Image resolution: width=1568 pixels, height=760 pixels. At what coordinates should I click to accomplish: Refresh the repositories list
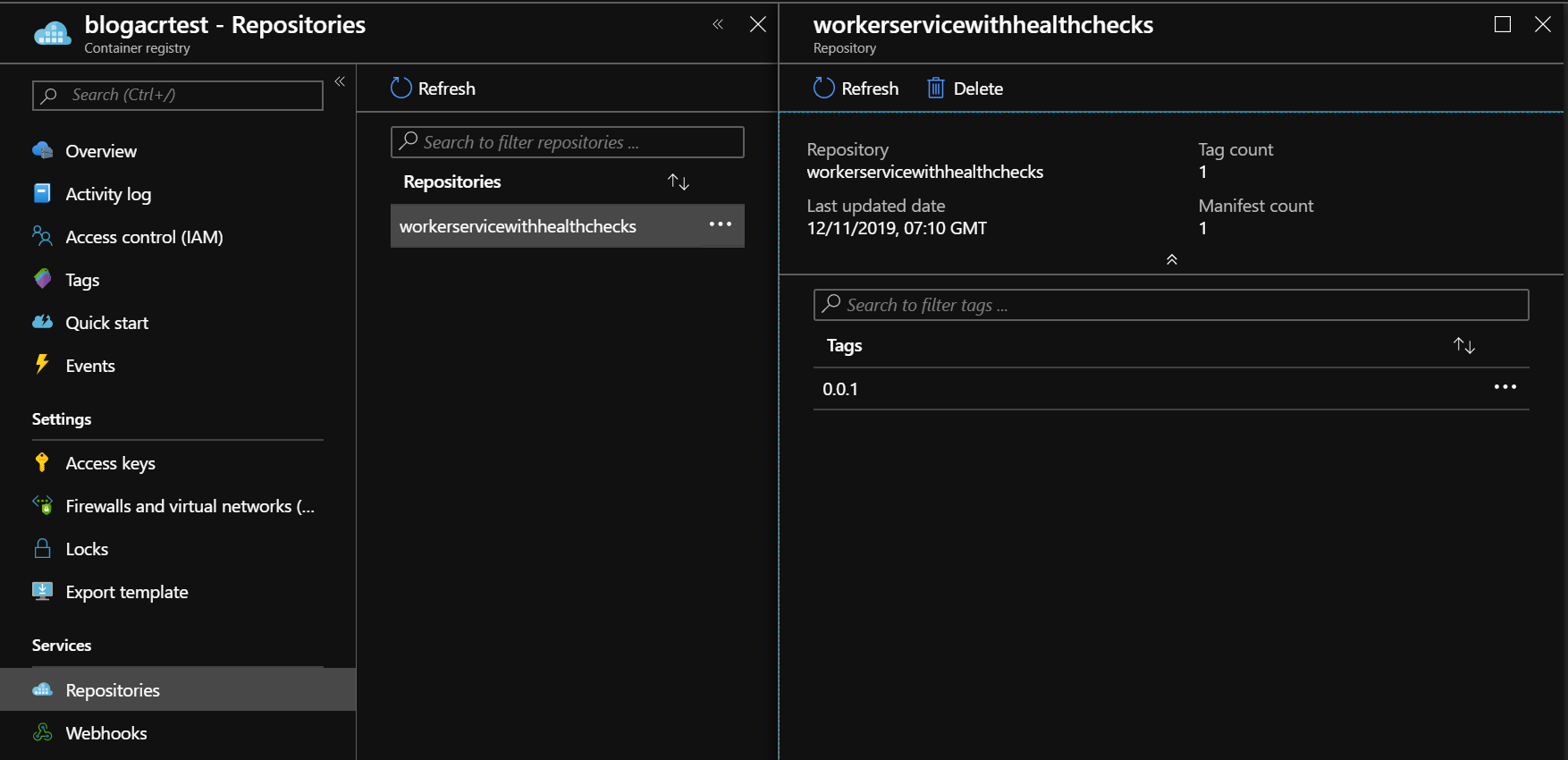[x=434, y=89]
